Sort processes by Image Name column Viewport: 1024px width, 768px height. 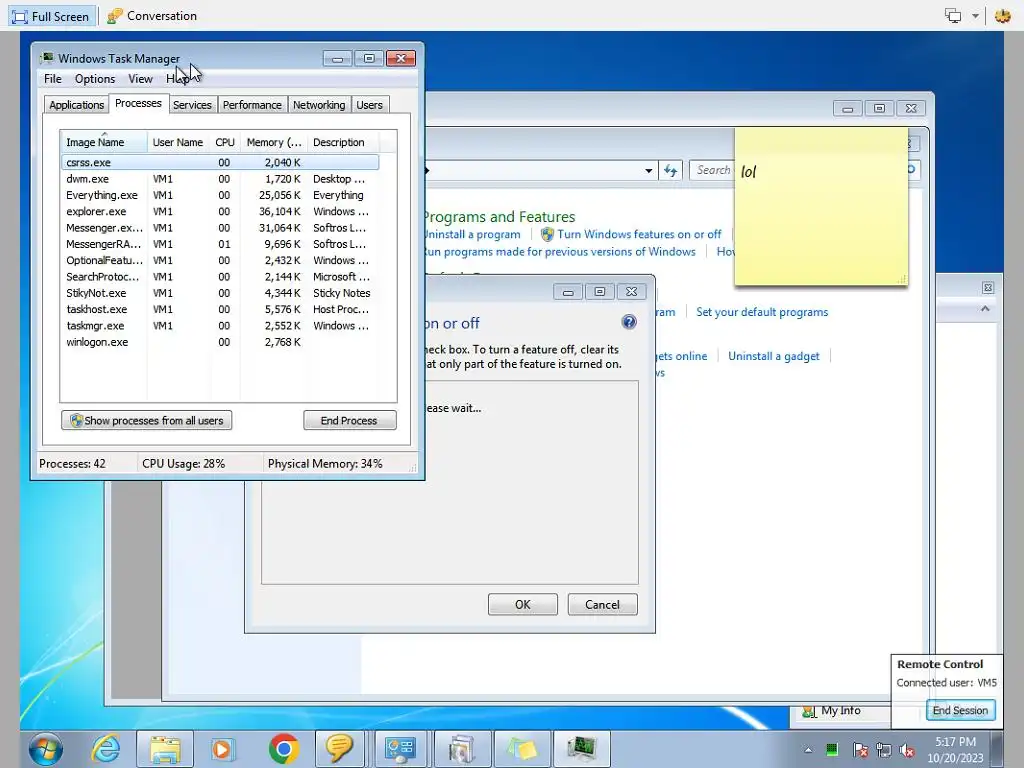point(104,142)
